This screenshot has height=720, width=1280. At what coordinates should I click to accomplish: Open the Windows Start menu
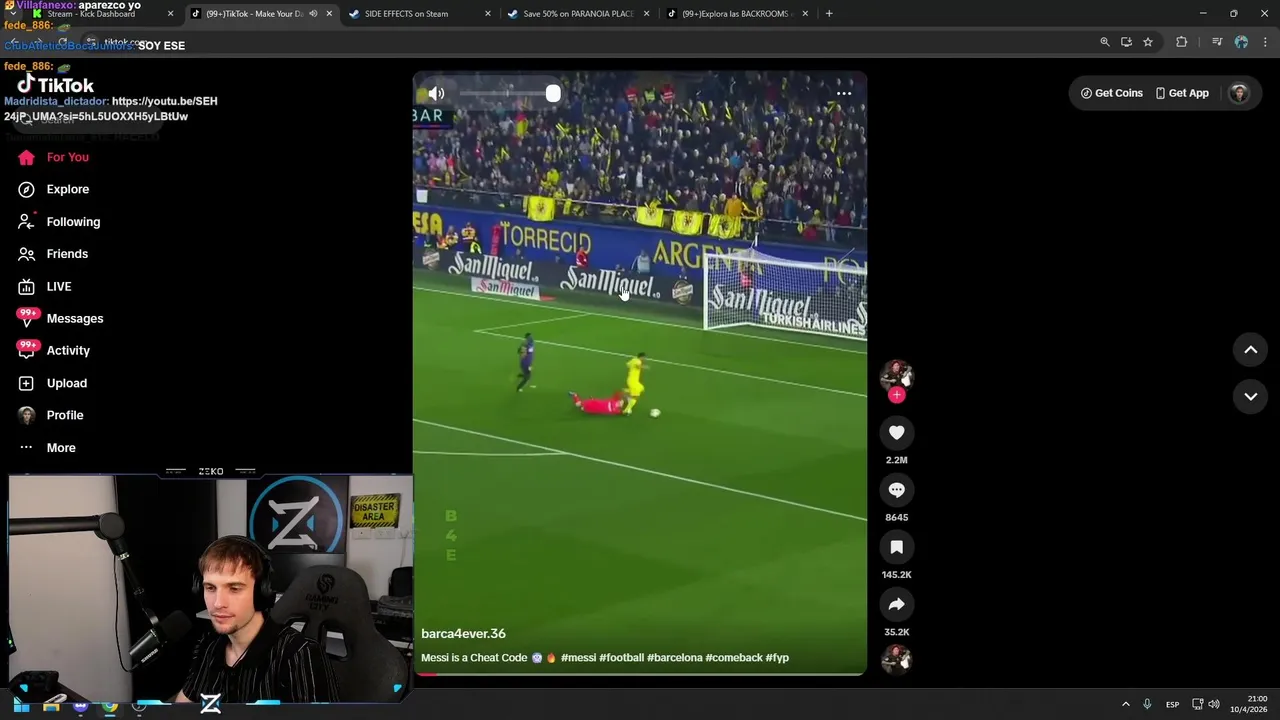point(21,705)
